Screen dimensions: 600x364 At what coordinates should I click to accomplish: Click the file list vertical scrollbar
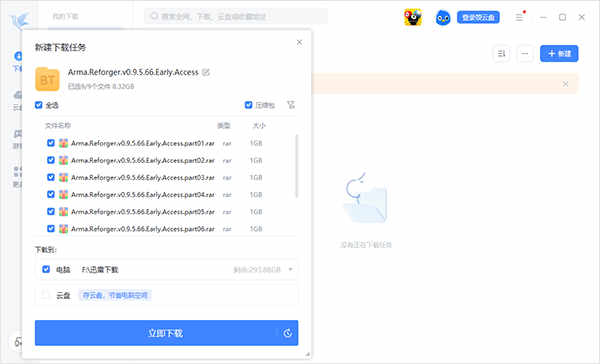click(297, 166)
